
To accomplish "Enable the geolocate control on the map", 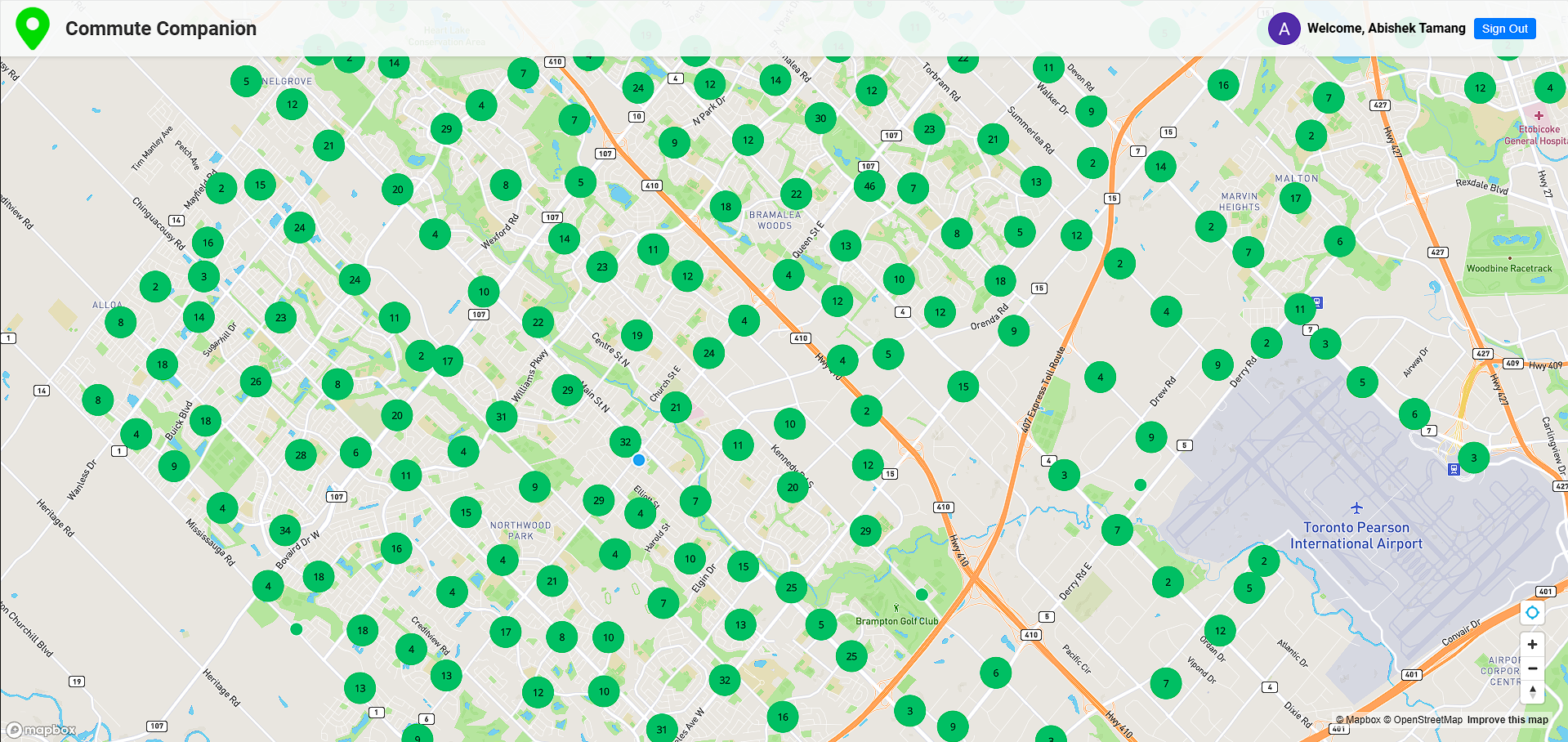I will click(x=1532, y=613).
